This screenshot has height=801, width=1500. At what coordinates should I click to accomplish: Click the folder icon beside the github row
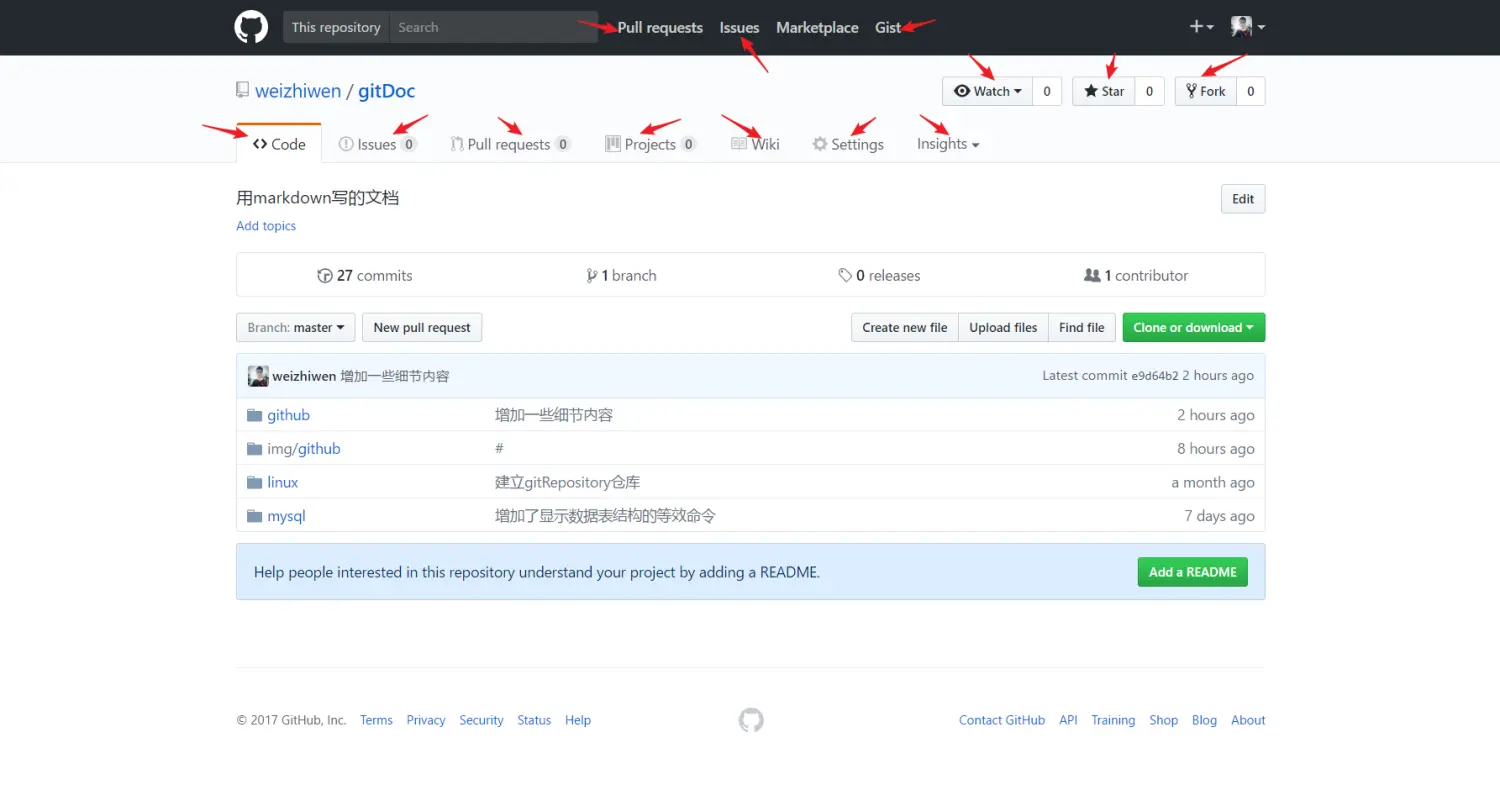(255, 415)
